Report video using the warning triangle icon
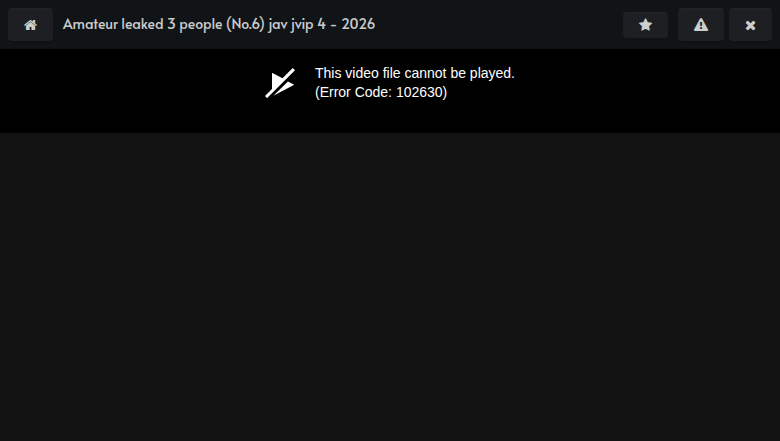The height and width of the screenshot is (441, 780). 701,25
